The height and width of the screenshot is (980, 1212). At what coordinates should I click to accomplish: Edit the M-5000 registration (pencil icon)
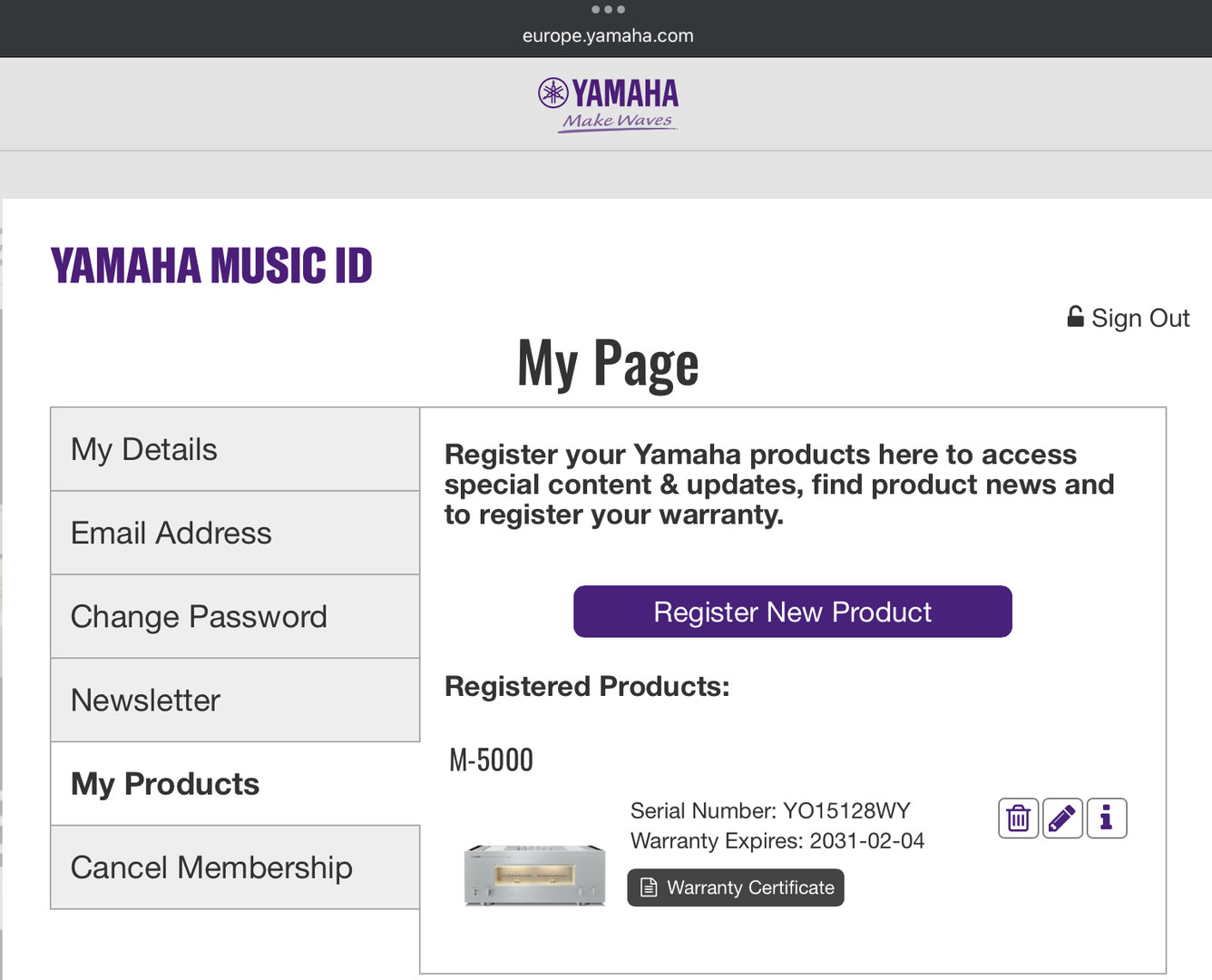[x=1062, y=818]
